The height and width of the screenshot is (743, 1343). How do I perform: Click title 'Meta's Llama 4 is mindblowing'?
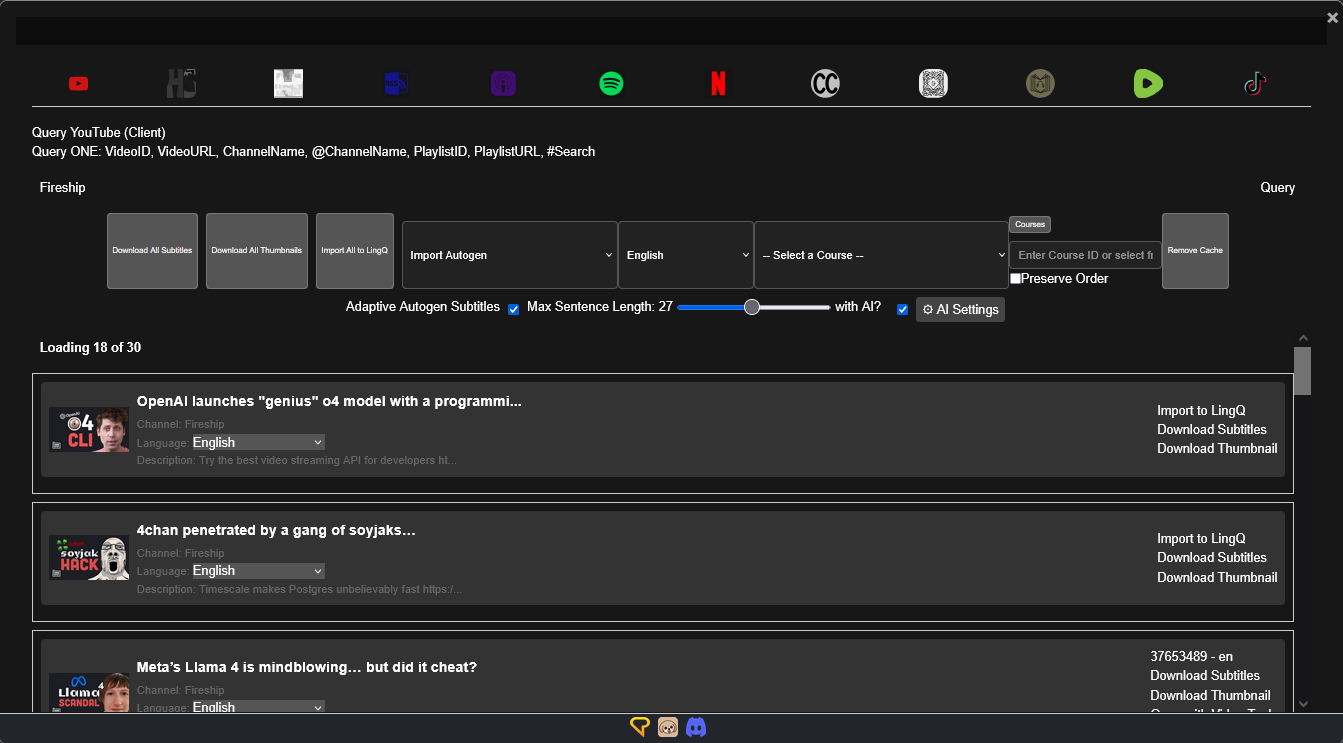click(x=307, y=667)
